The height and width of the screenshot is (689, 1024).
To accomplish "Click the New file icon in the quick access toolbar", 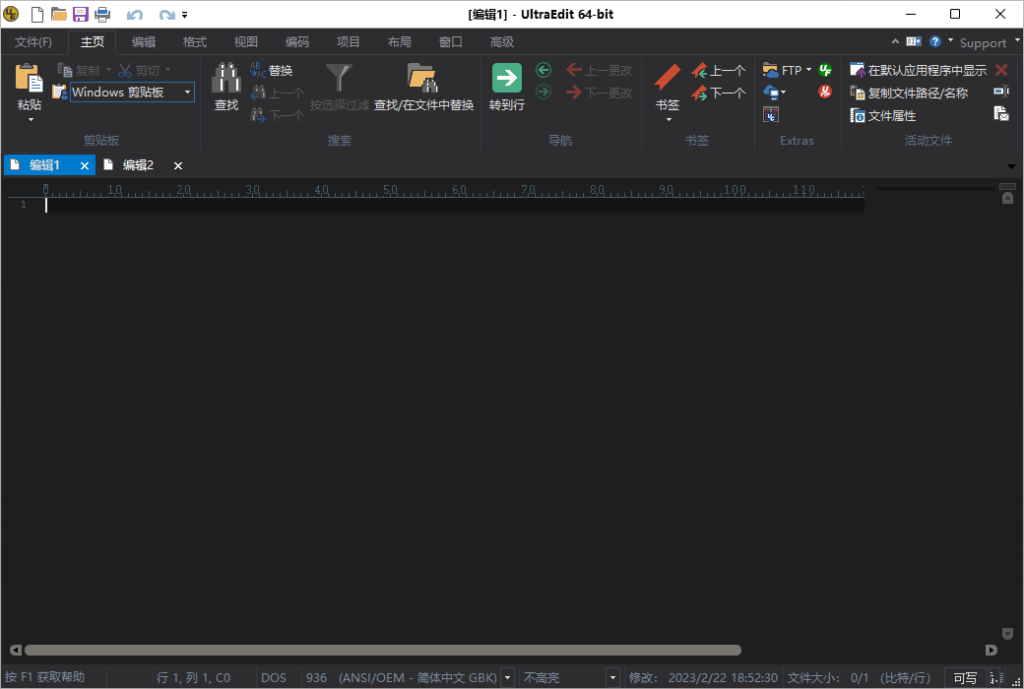I will pyautogui.click(x=37, y=14).
